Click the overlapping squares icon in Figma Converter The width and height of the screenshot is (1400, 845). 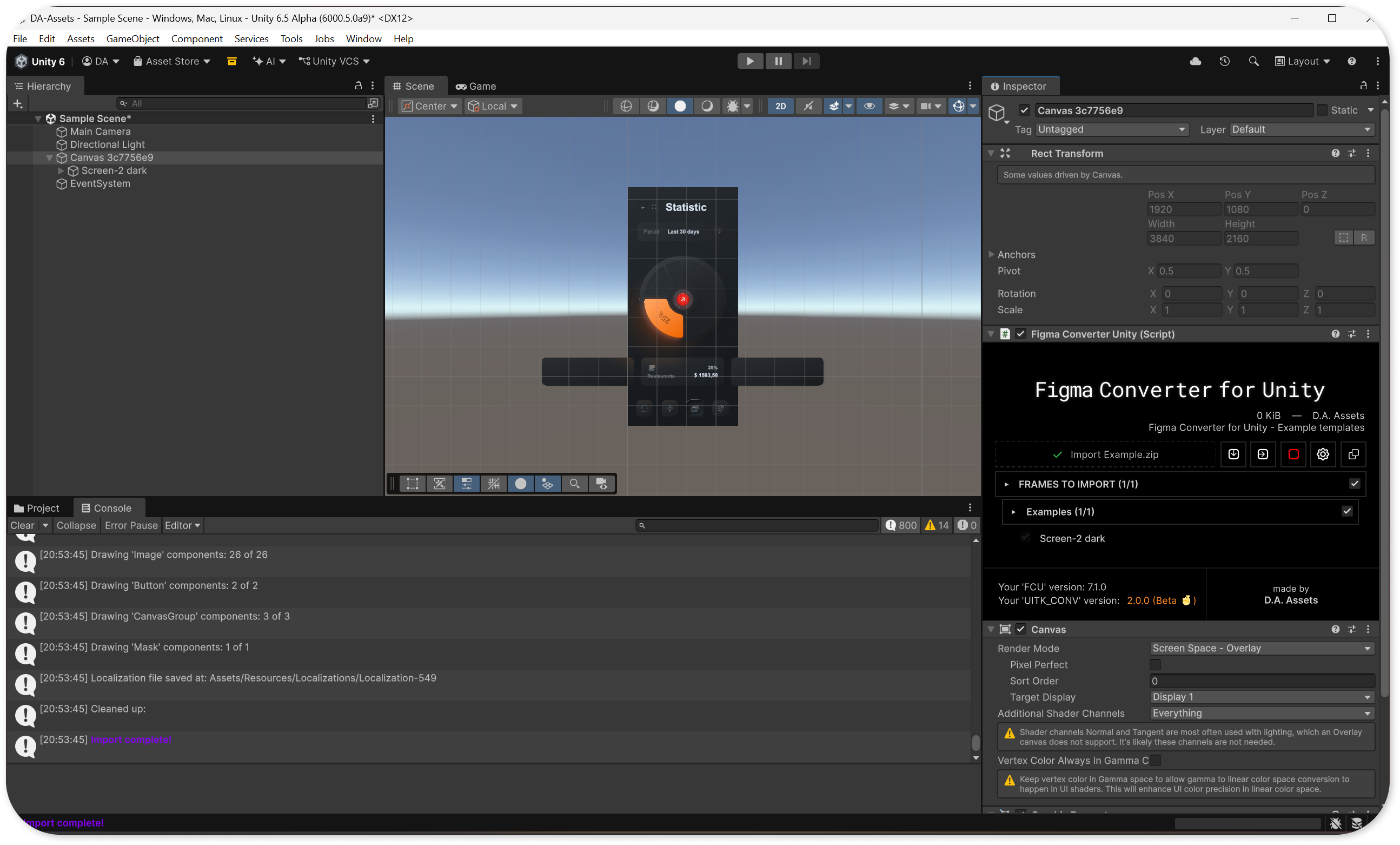[x=1353, y=454]
